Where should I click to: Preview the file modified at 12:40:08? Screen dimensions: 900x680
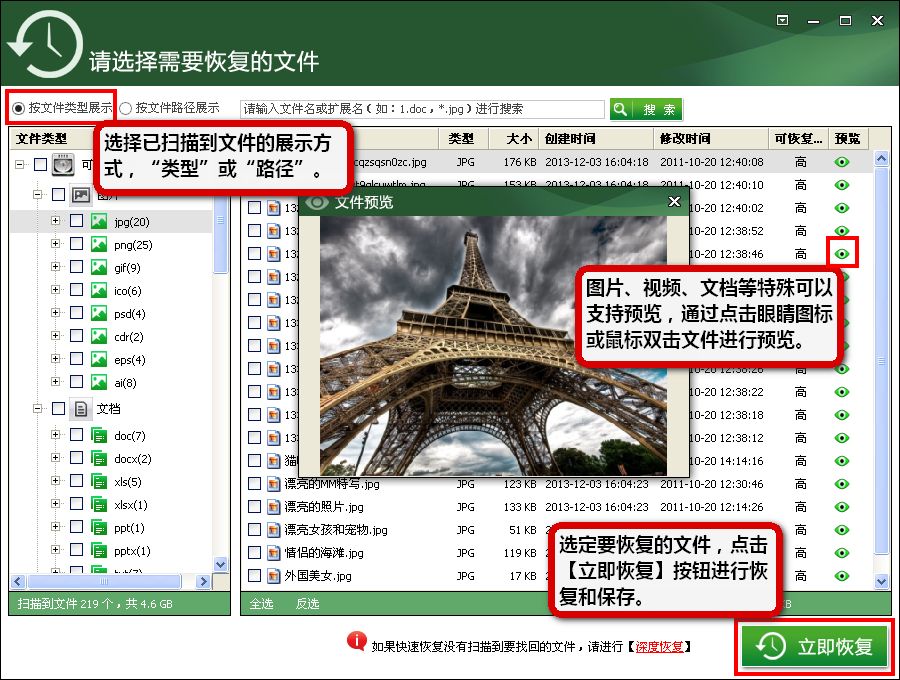click(x=841, y=162)
